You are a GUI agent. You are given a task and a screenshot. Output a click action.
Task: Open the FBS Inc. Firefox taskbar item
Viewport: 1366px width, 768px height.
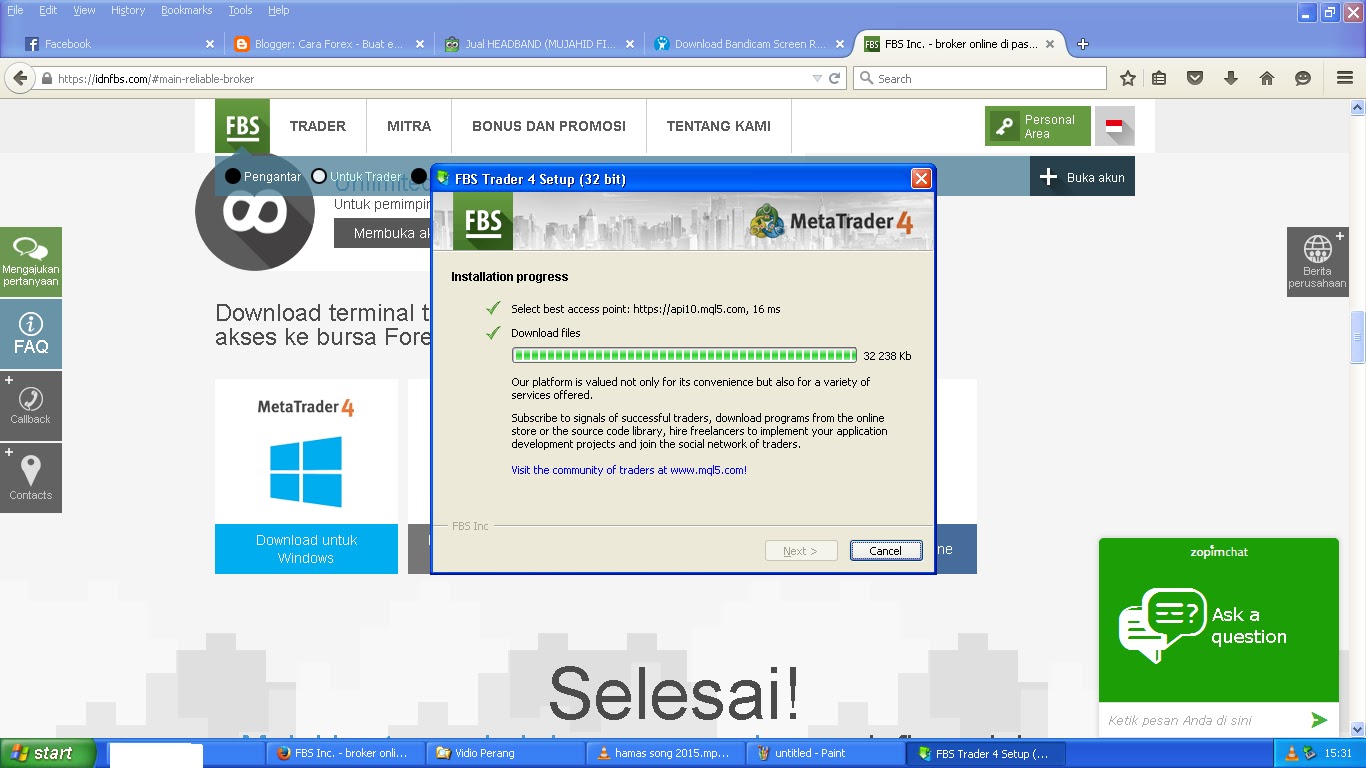pyautogui.click(x=345, y=753)
